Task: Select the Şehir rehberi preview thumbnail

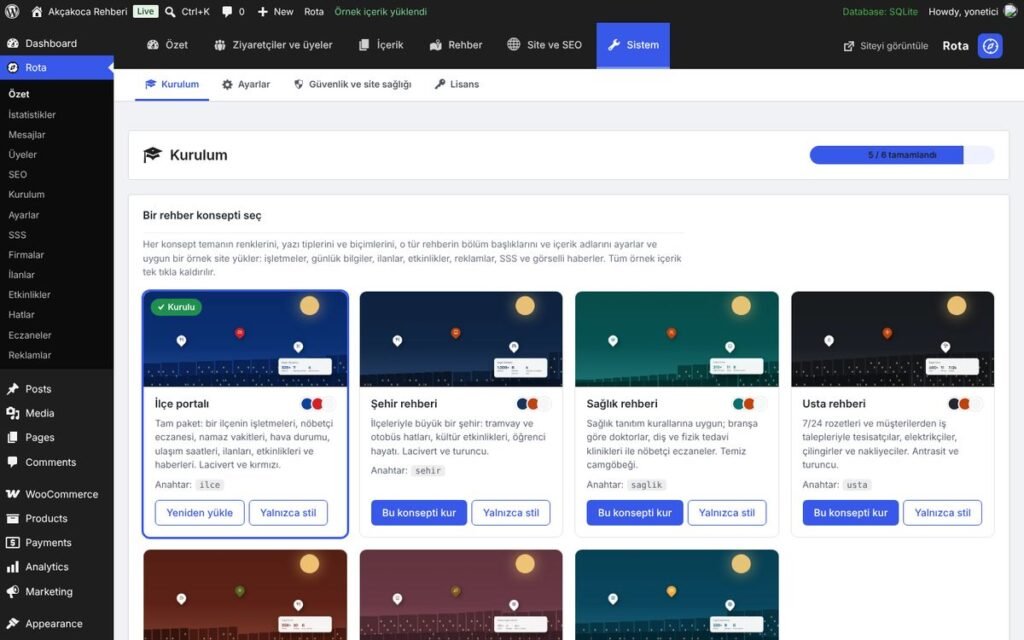Action: (461, 339)
